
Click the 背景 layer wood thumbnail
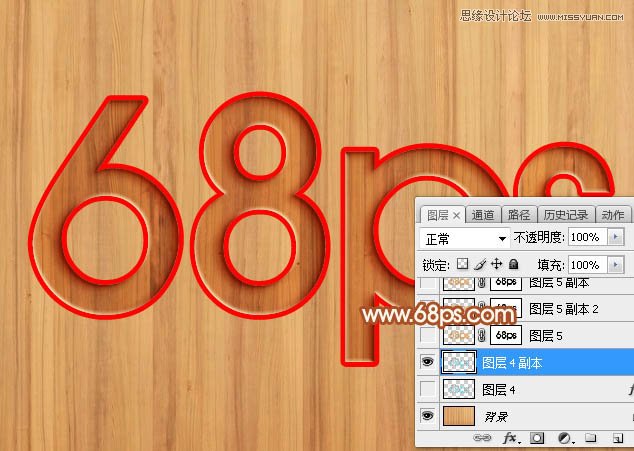pyautogui.click(x=459, y=416)
